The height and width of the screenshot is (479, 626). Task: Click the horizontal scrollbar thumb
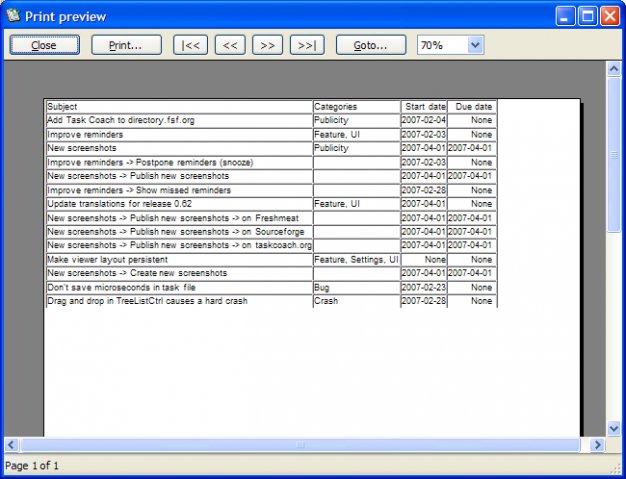coord(301,445)
